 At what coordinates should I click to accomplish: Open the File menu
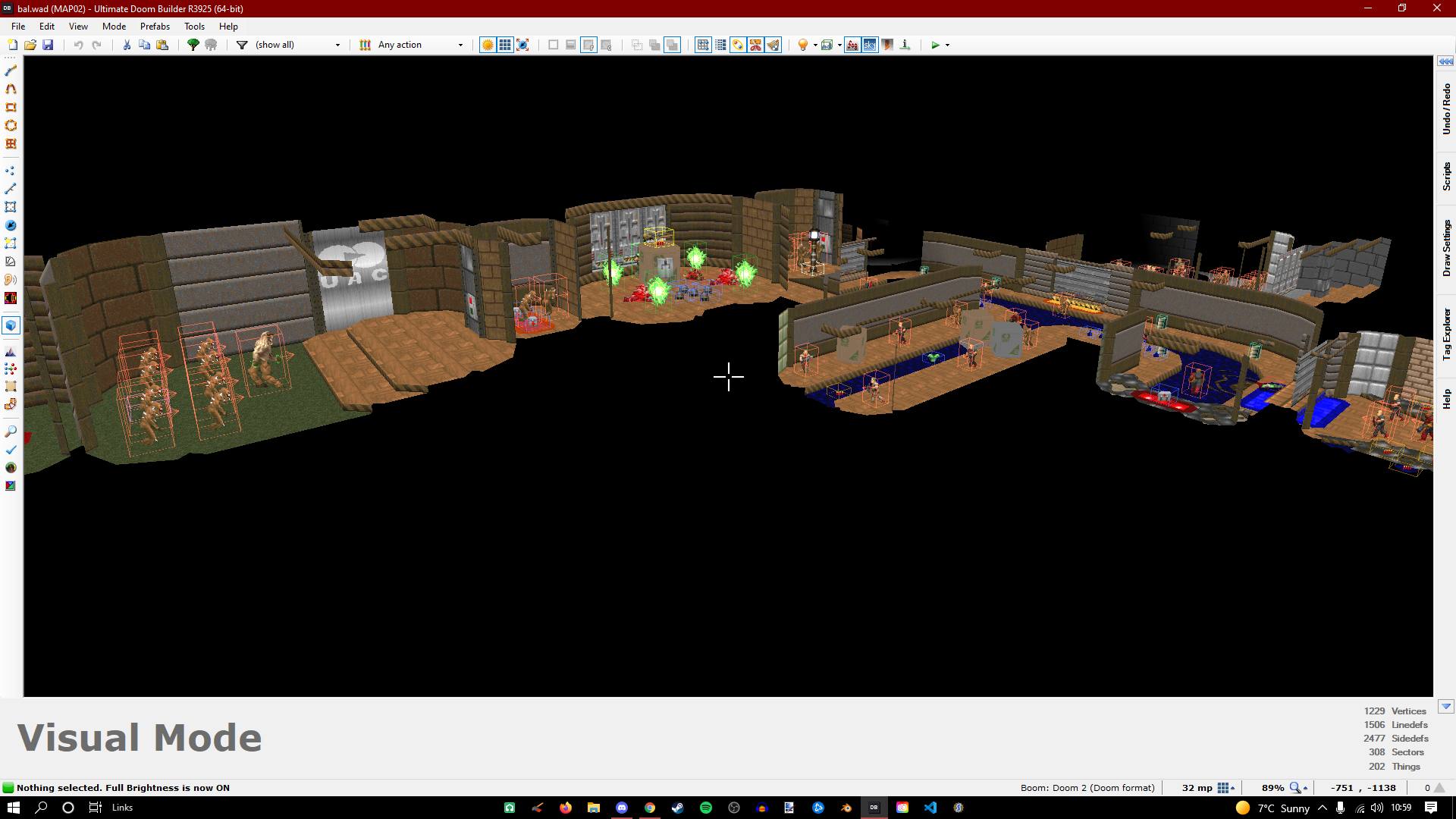pos(18,26)
